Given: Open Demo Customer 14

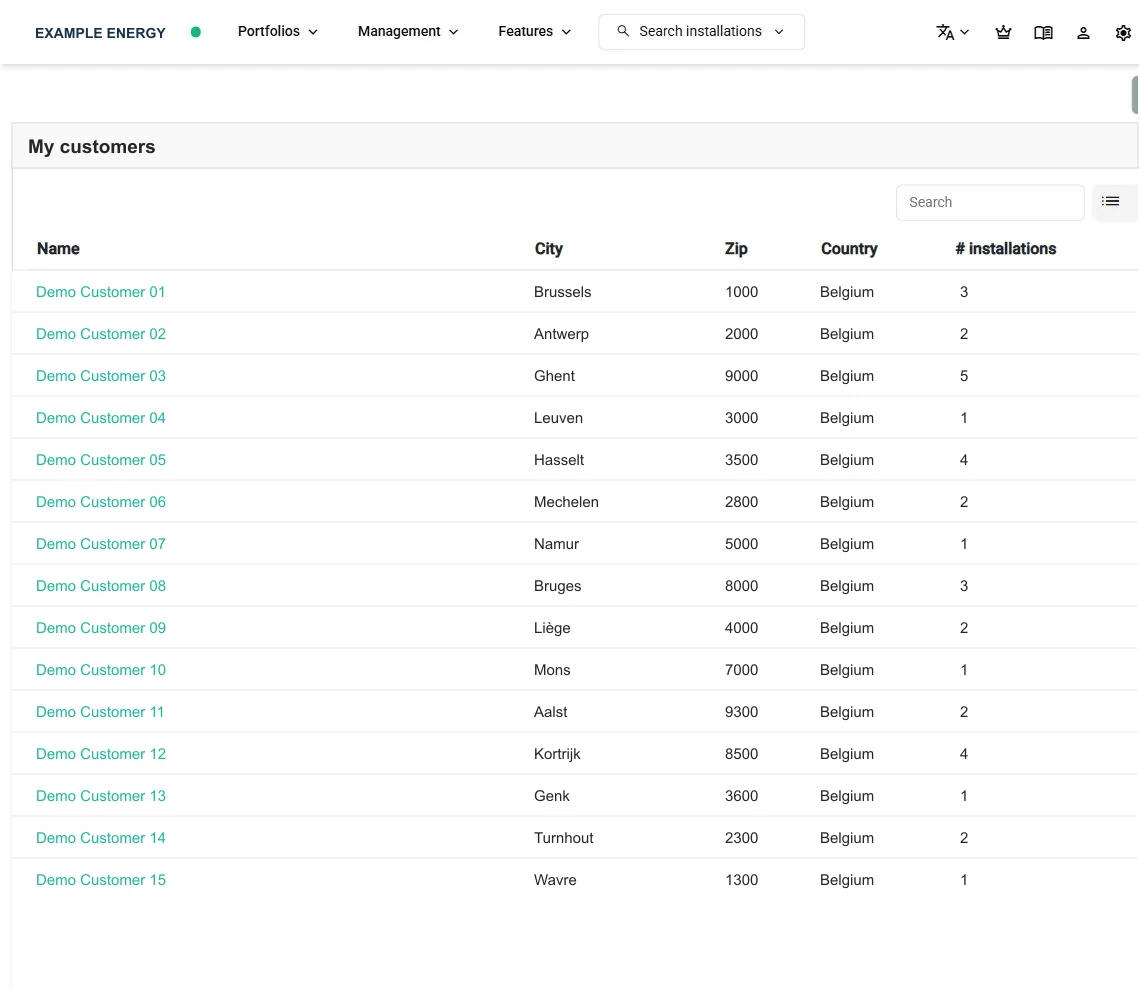Looking at the screenshot, I should click(x=101, y=838).
